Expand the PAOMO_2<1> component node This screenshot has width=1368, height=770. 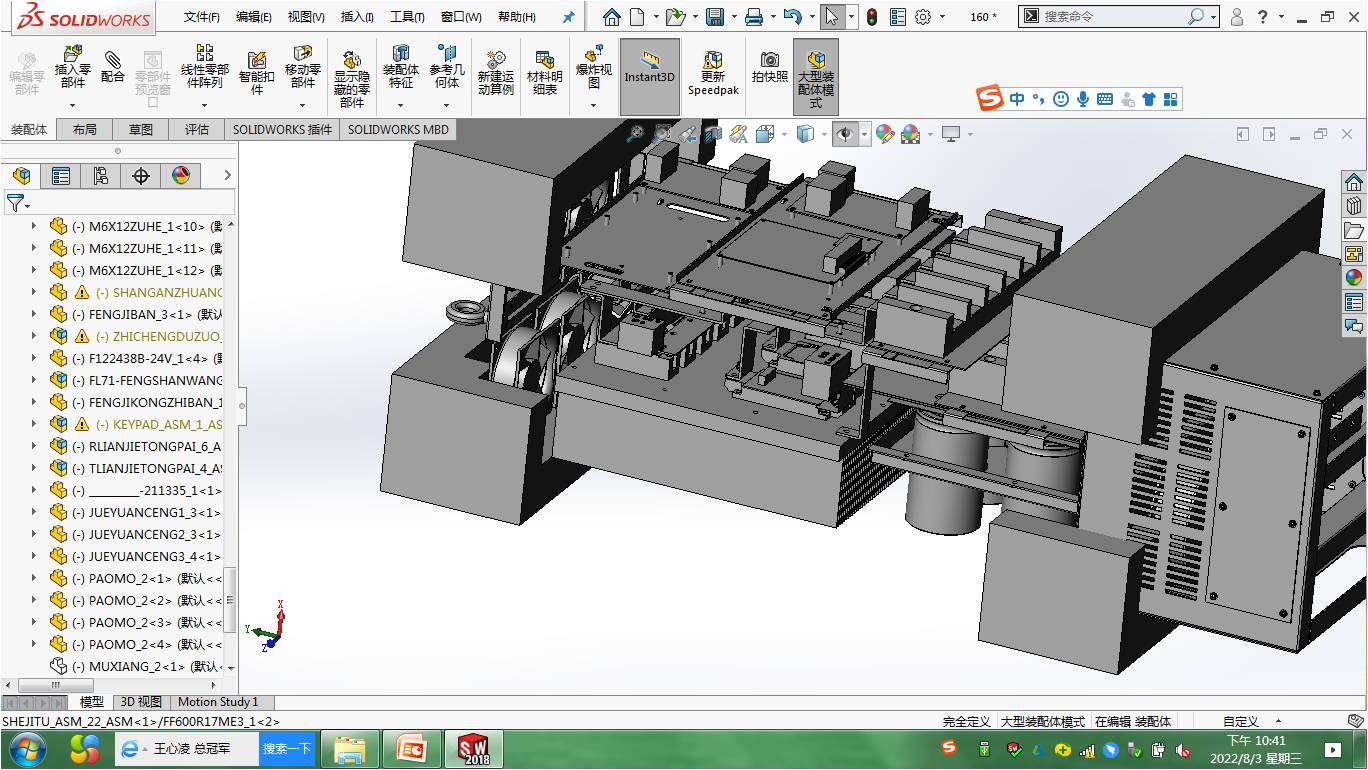click(x=34, y=578)
